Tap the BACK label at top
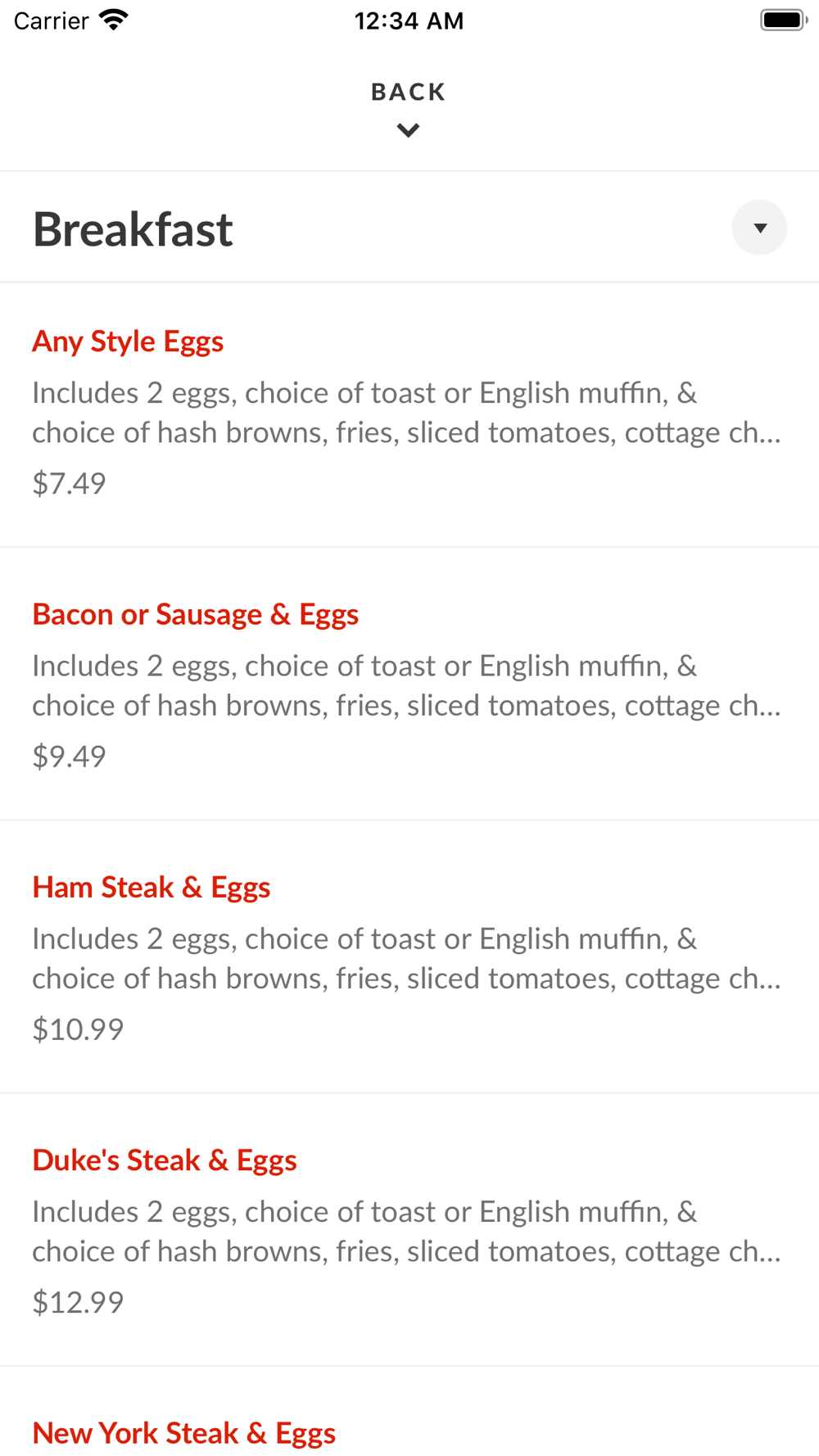 pos(409,92)
